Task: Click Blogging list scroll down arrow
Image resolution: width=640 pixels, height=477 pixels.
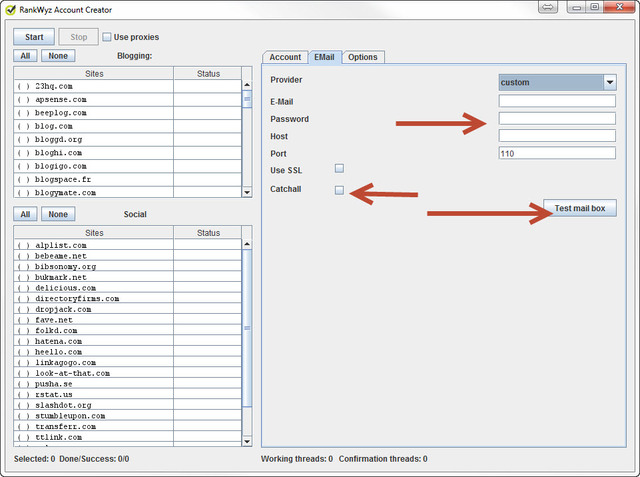Action: click(x=247, y=192)
